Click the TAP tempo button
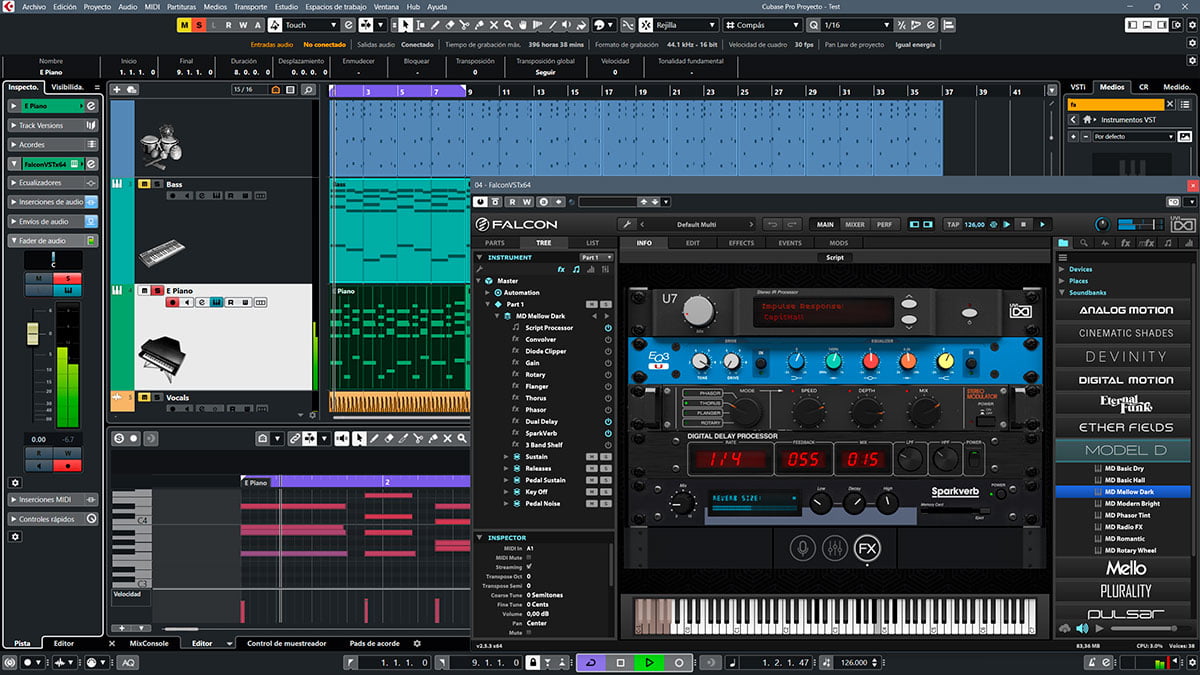This screenshot has height=675, width=1200. (953, 224)
